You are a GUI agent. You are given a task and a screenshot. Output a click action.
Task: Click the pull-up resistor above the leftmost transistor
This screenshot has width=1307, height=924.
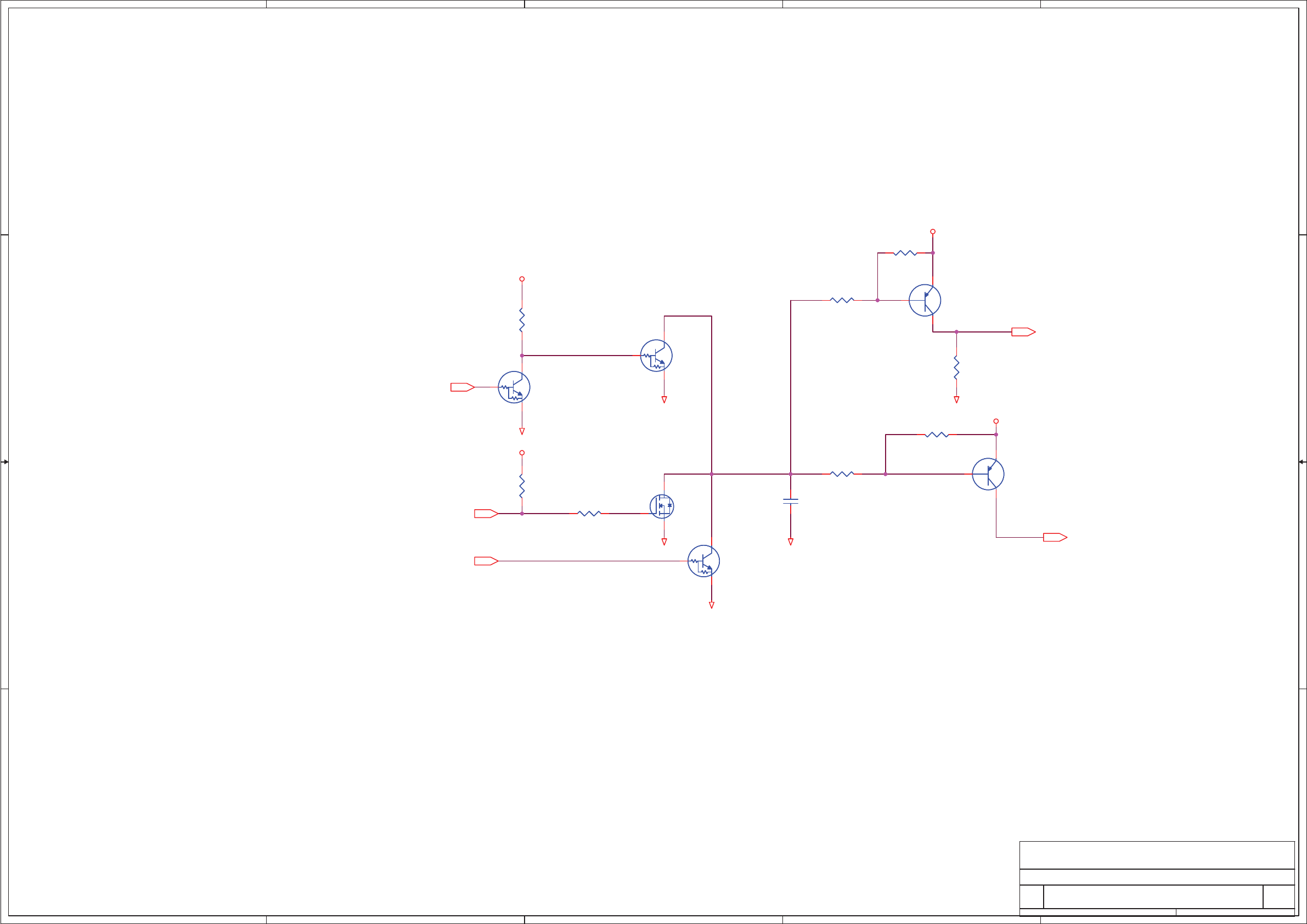tap(521, 320)
